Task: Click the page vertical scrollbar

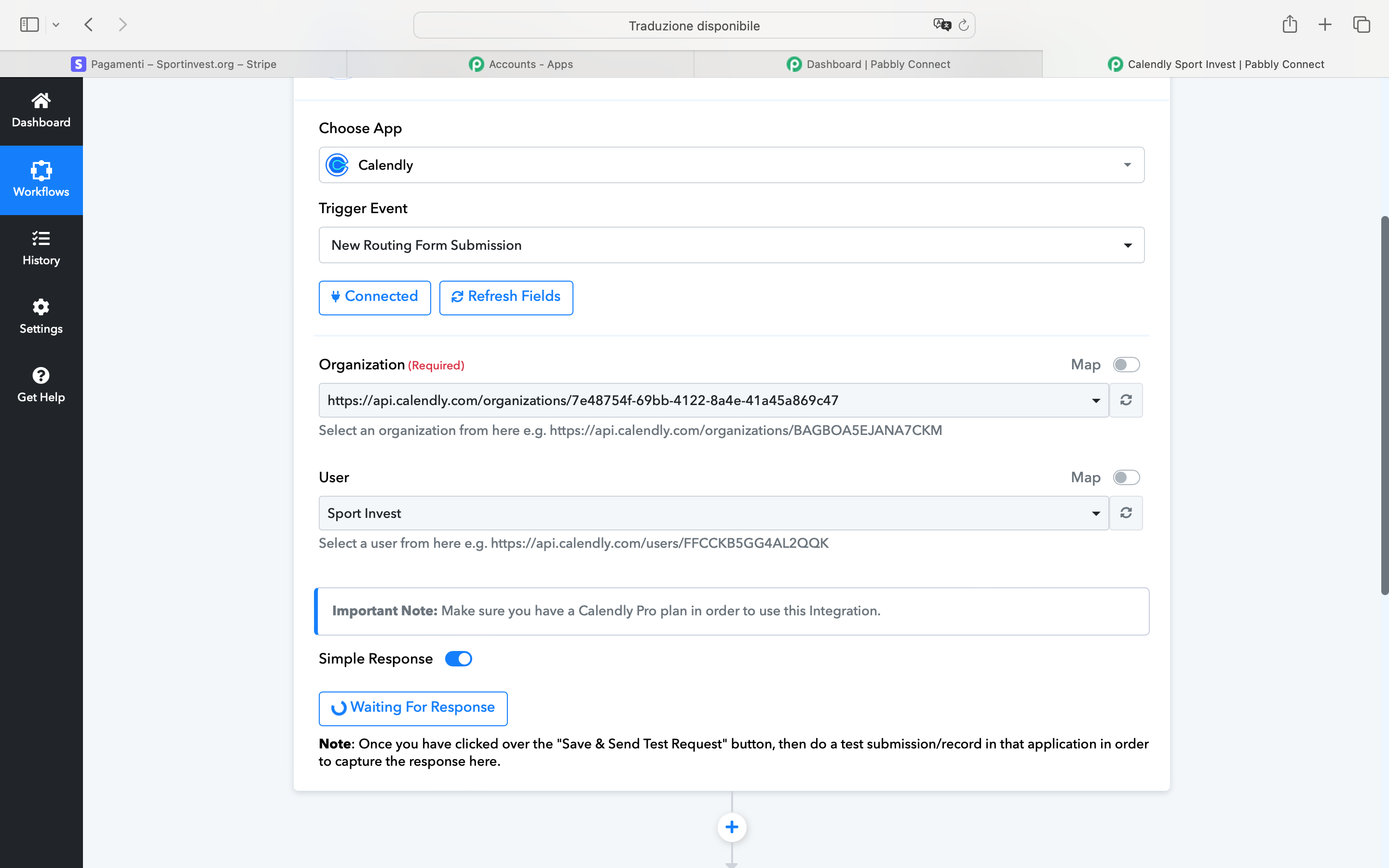Action: click(1384, 405)
